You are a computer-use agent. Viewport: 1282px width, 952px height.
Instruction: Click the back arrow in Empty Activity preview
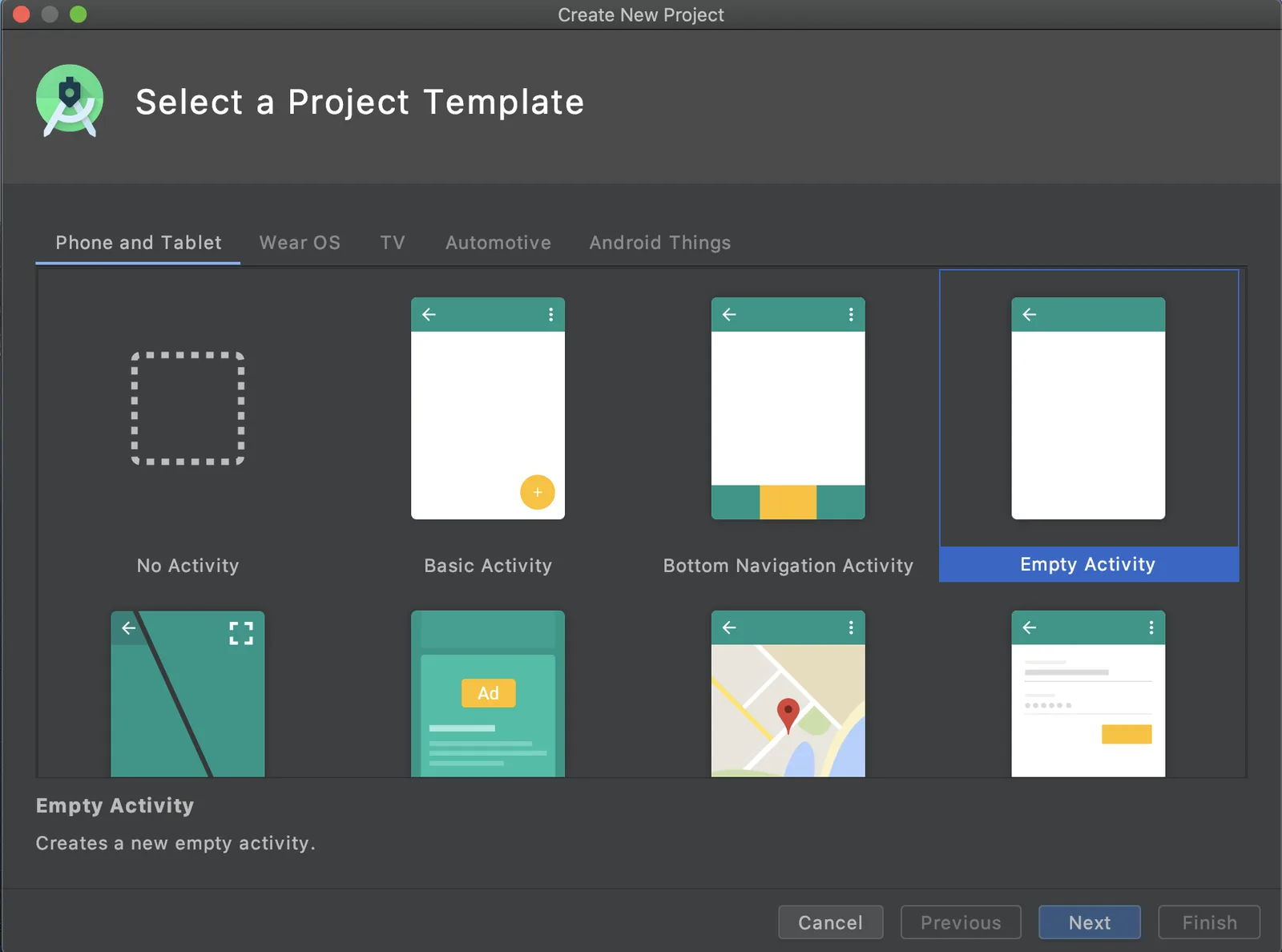click(1030, 314)
